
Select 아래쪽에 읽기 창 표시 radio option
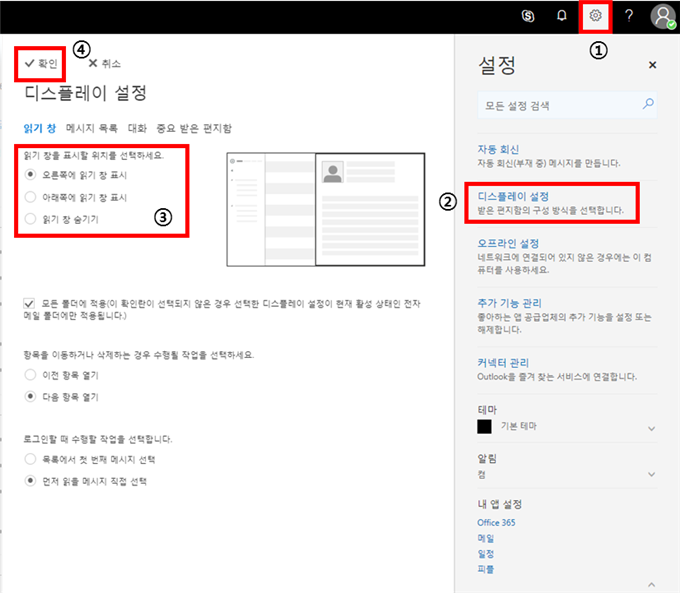click(x=30, y=197)
